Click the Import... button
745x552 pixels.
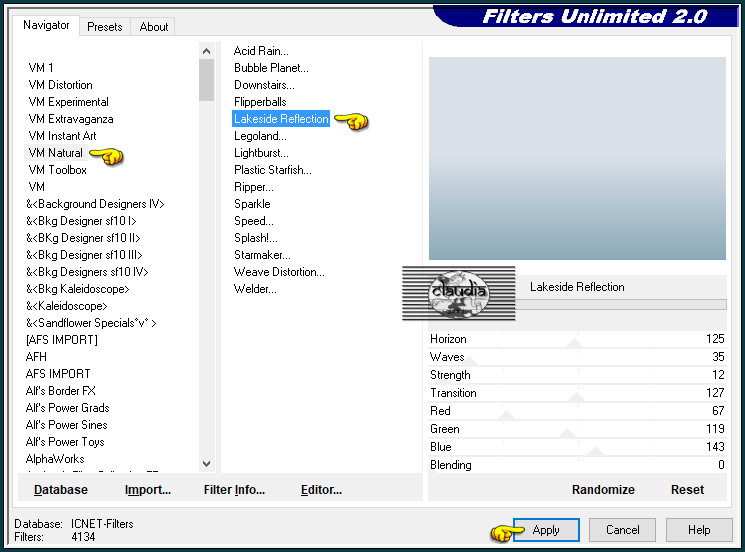point(148,490)
